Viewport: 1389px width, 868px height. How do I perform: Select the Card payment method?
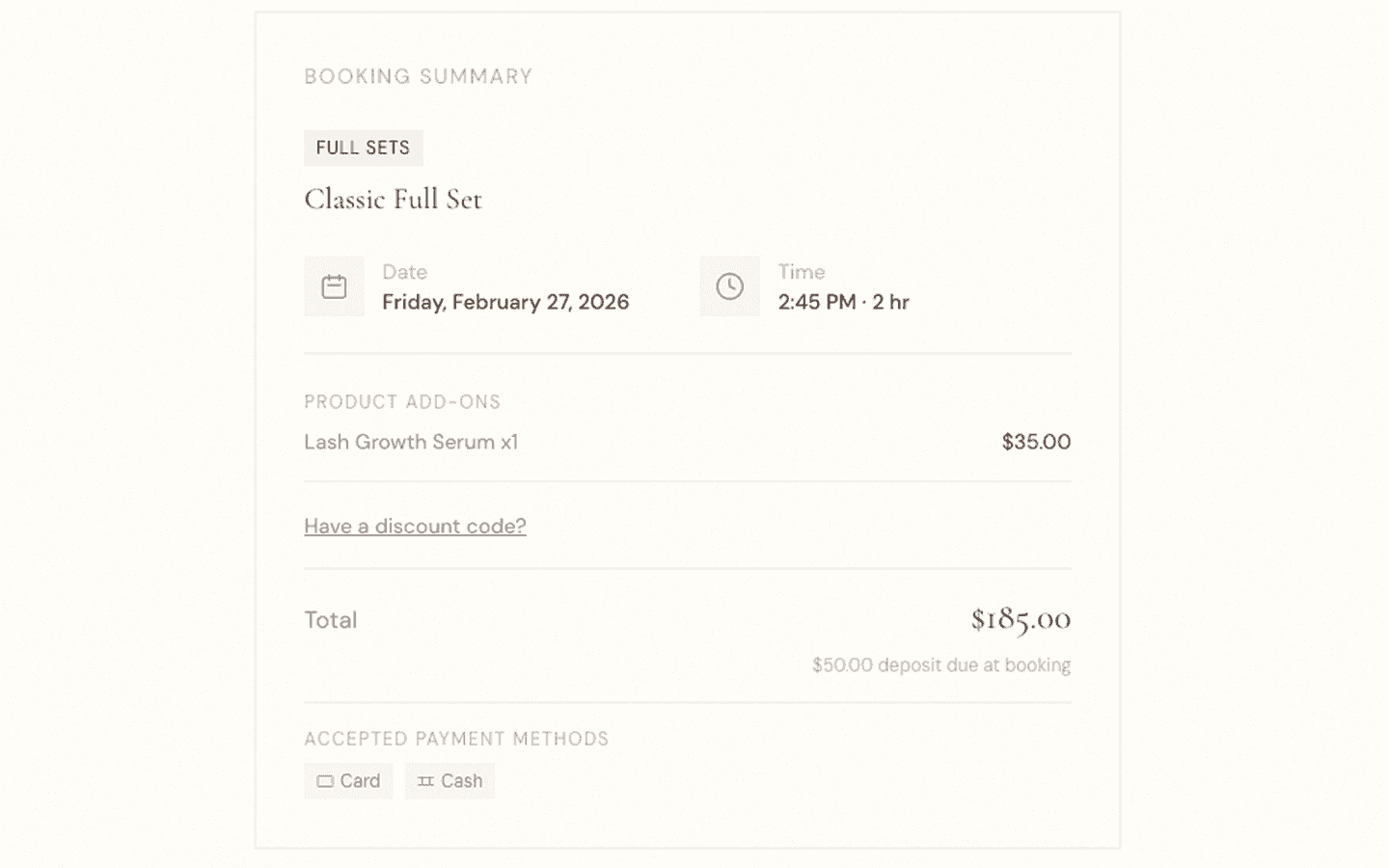point(348,781)
